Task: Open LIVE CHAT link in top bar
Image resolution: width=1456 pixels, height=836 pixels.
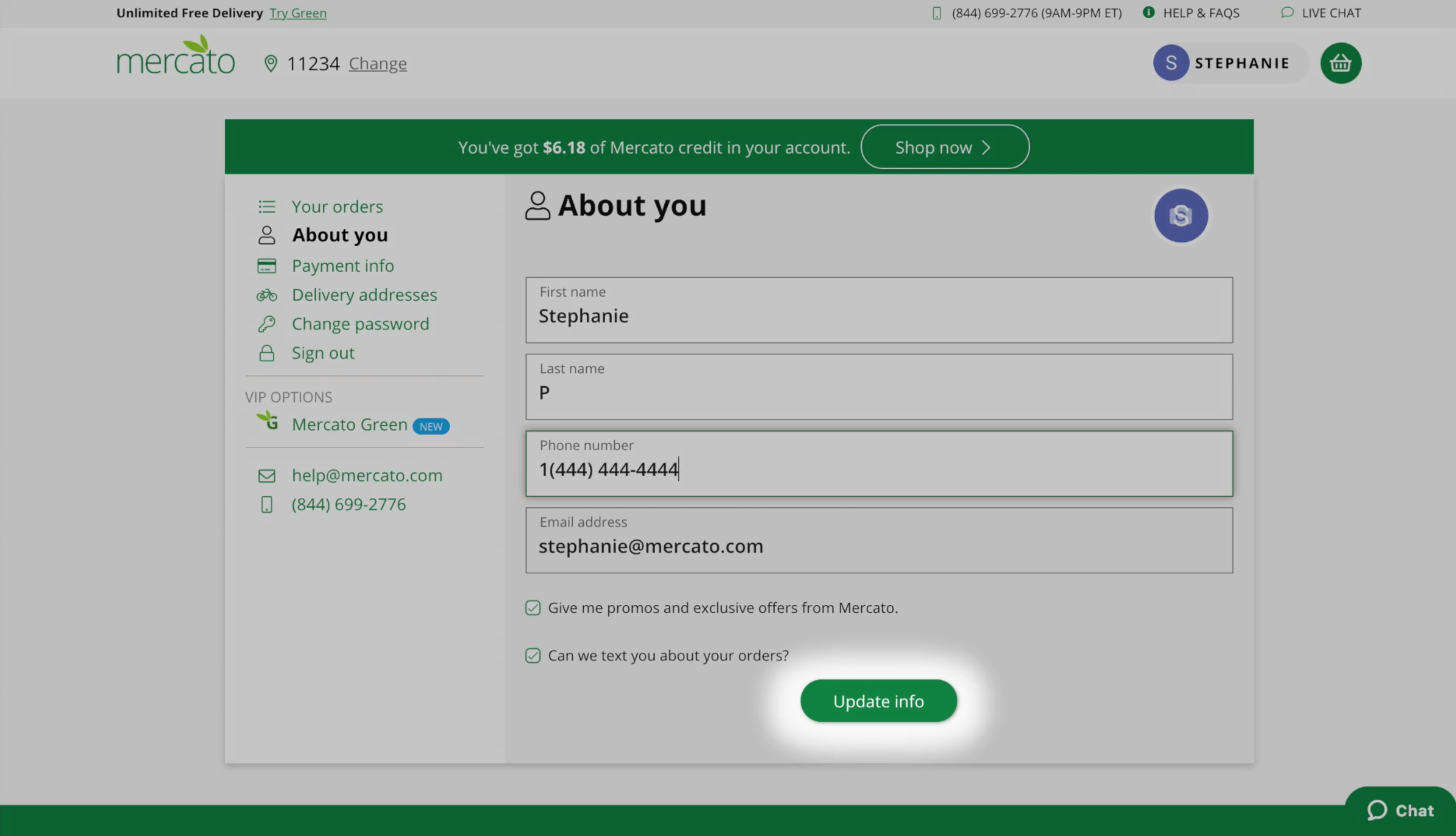Action: pos(1331,12)
